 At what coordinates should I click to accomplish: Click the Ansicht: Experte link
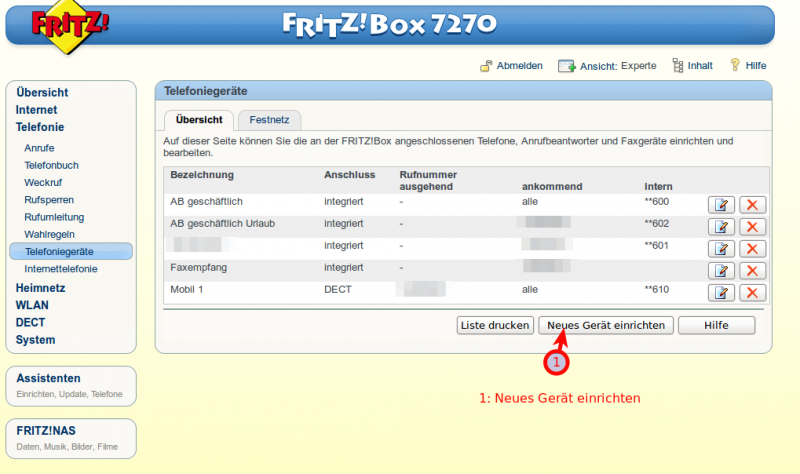(x=618, y=66)
